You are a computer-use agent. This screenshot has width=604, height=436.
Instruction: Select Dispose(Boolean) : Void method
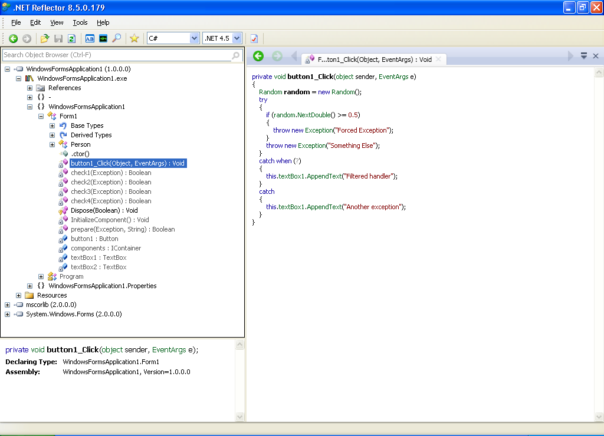tap(104, 210)
